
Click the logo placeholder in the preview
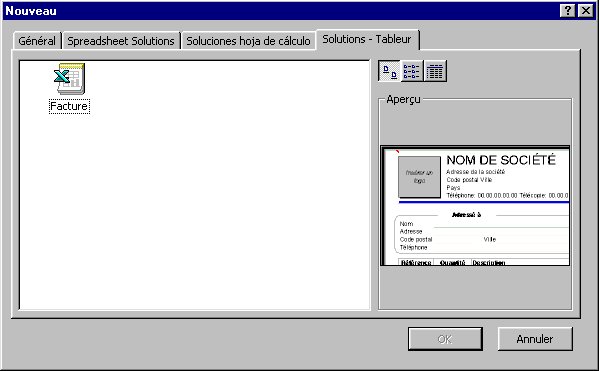(x=419, y=177)
